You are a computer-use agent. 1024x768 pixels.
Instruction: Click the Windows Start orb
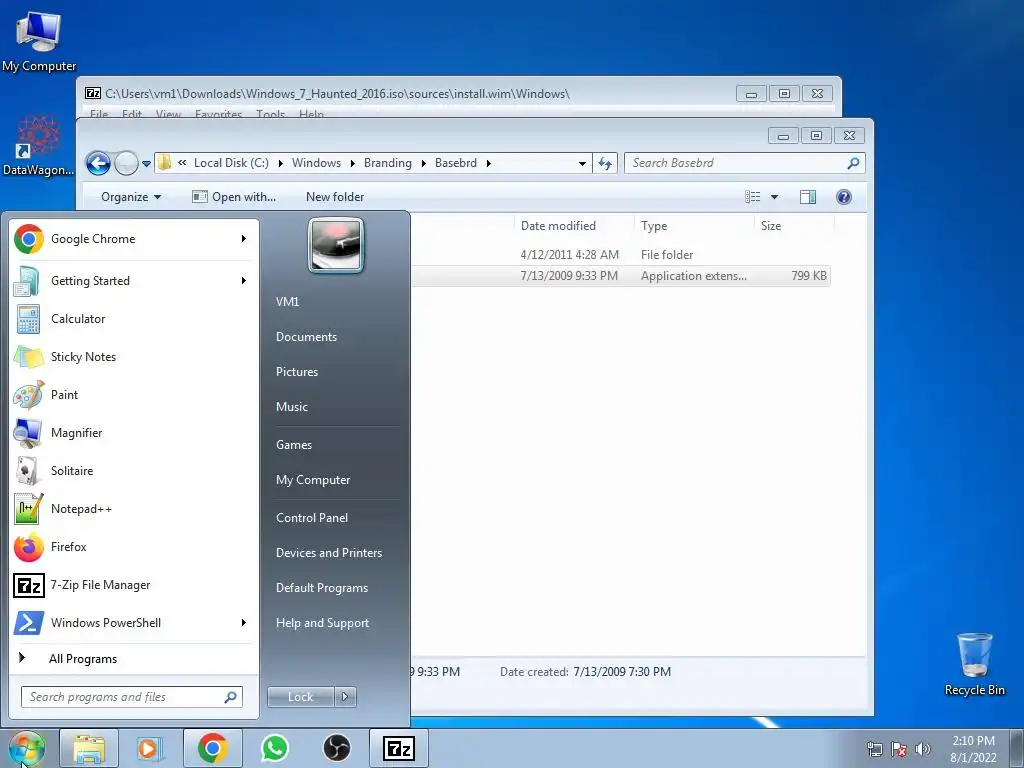click(x=27, y=748)
